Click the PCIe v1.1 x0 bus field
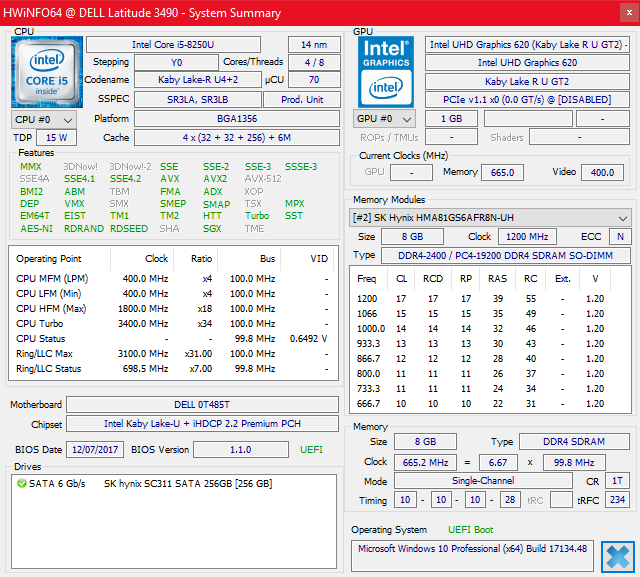The width and height of the screenshot is (640, 577). [x=527, y=100]
